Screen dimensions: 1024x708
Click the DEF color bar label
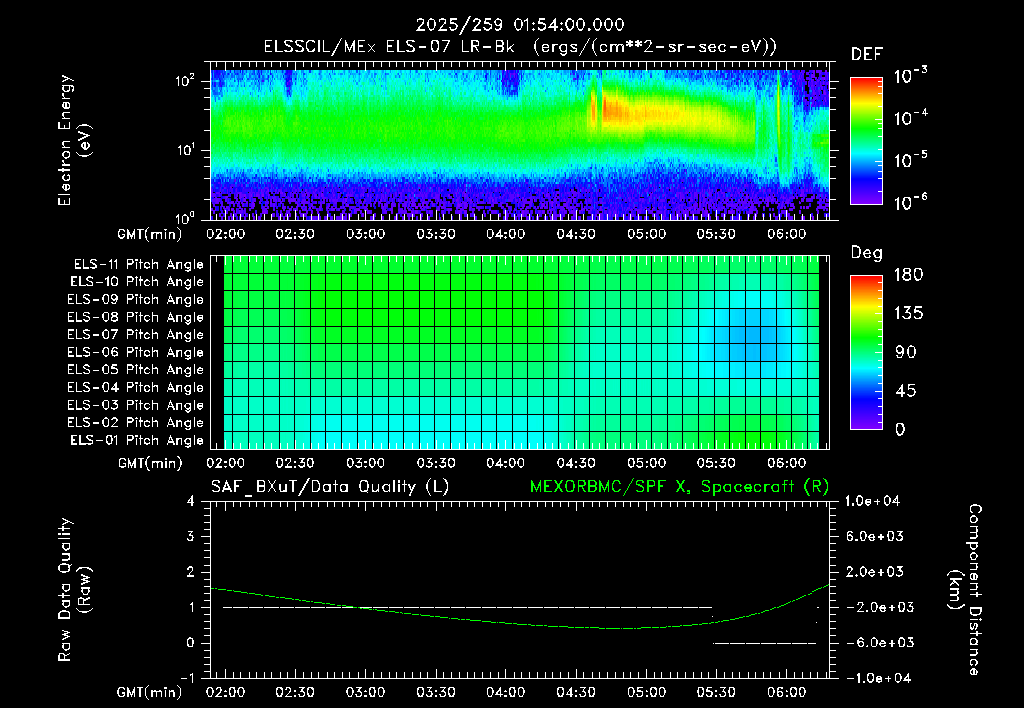pyautogui.click(x=867, y=54)
